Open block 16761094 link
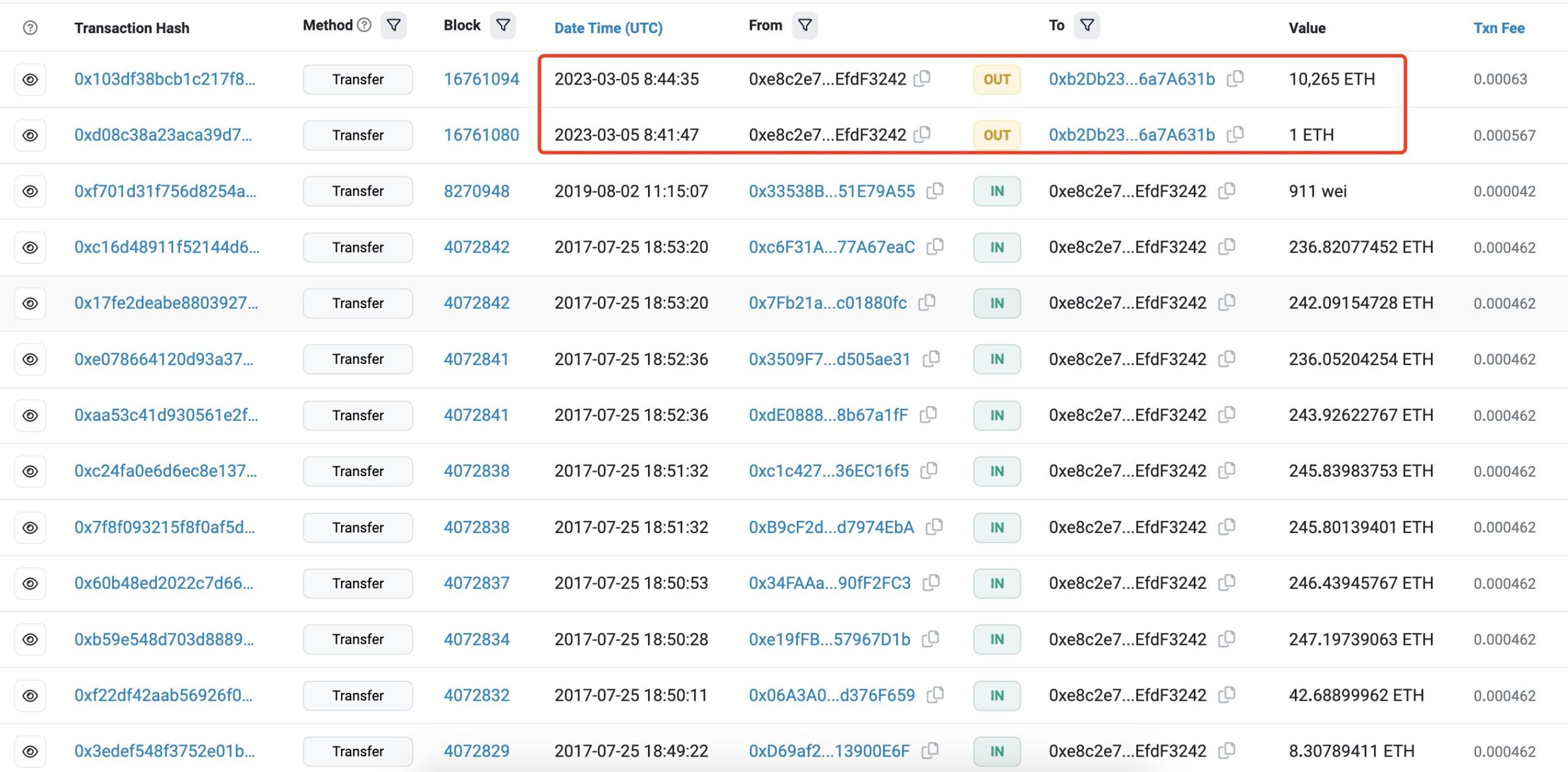 [x=481, y=79]
